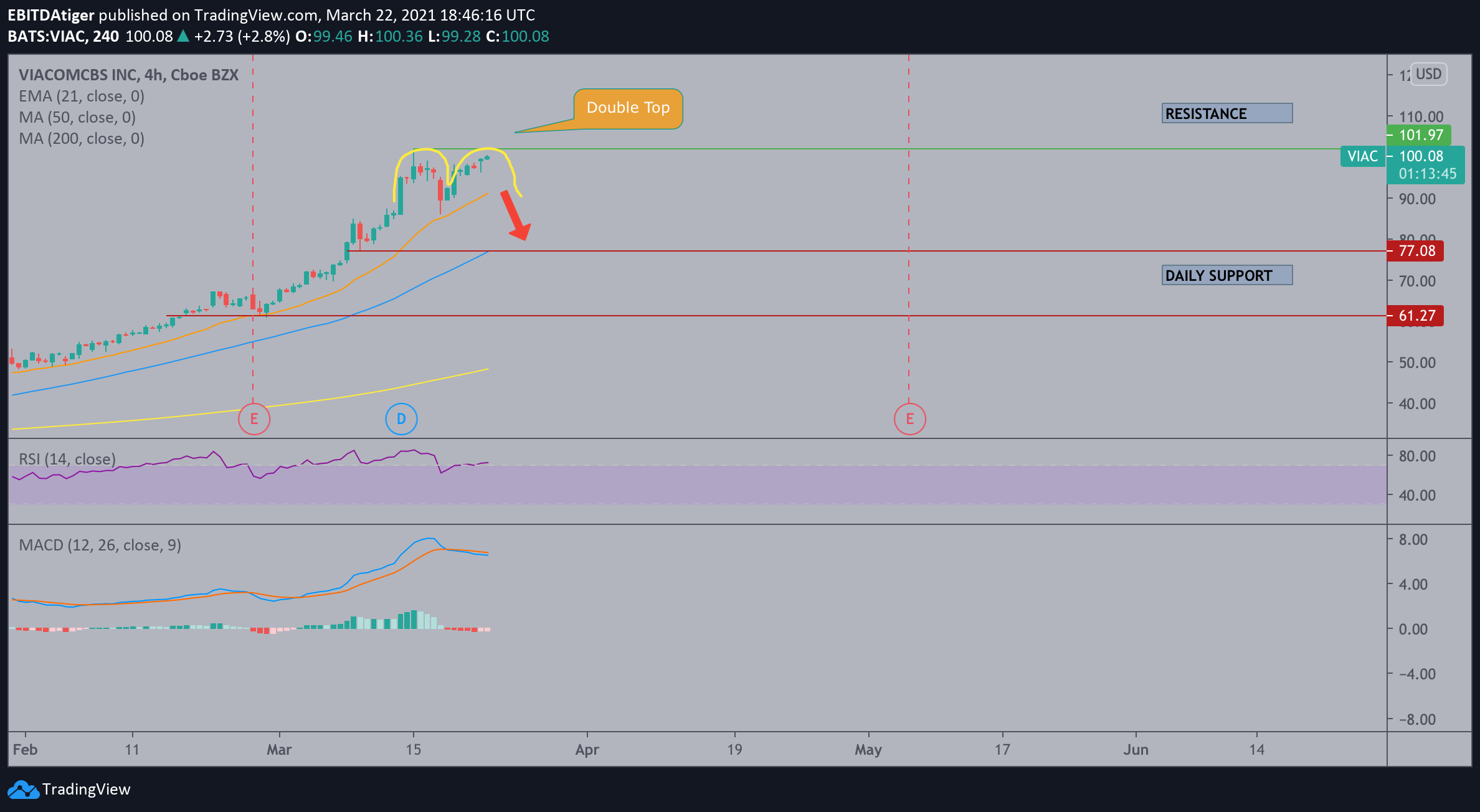Click the O:99.46 open value in header
This screenshot has width=1480, height=812.
[x=324, y=36]
